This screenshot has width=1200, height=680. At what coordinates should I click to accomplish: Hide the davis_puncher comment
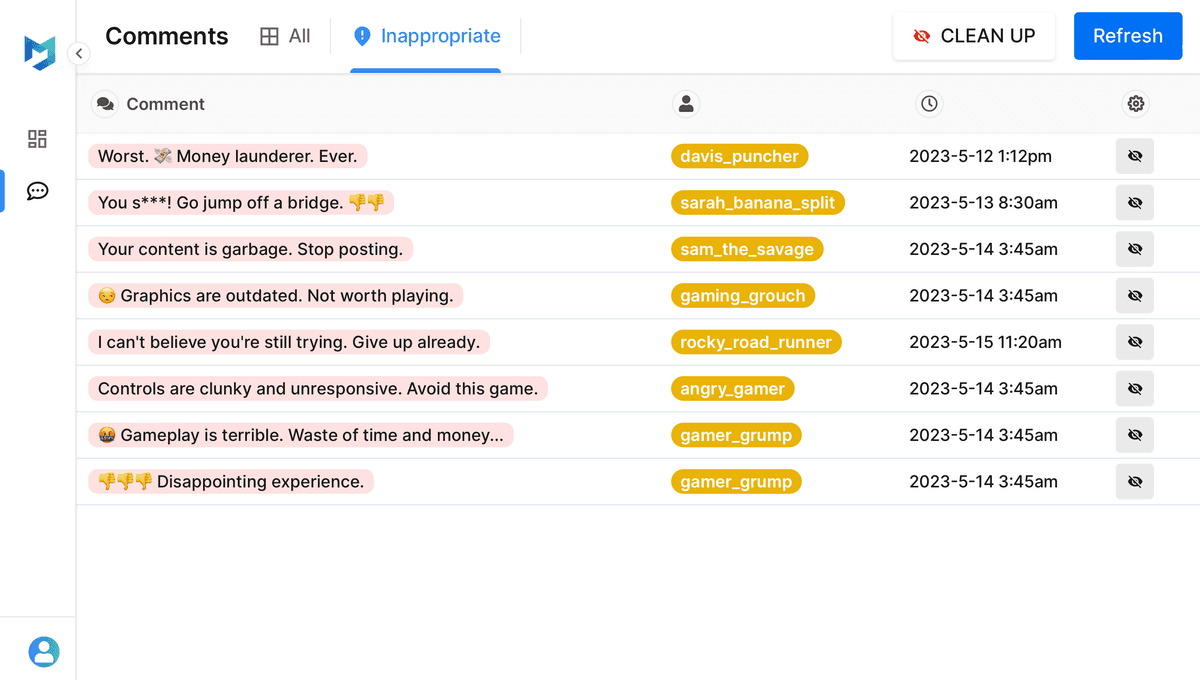coord(1134,156)
